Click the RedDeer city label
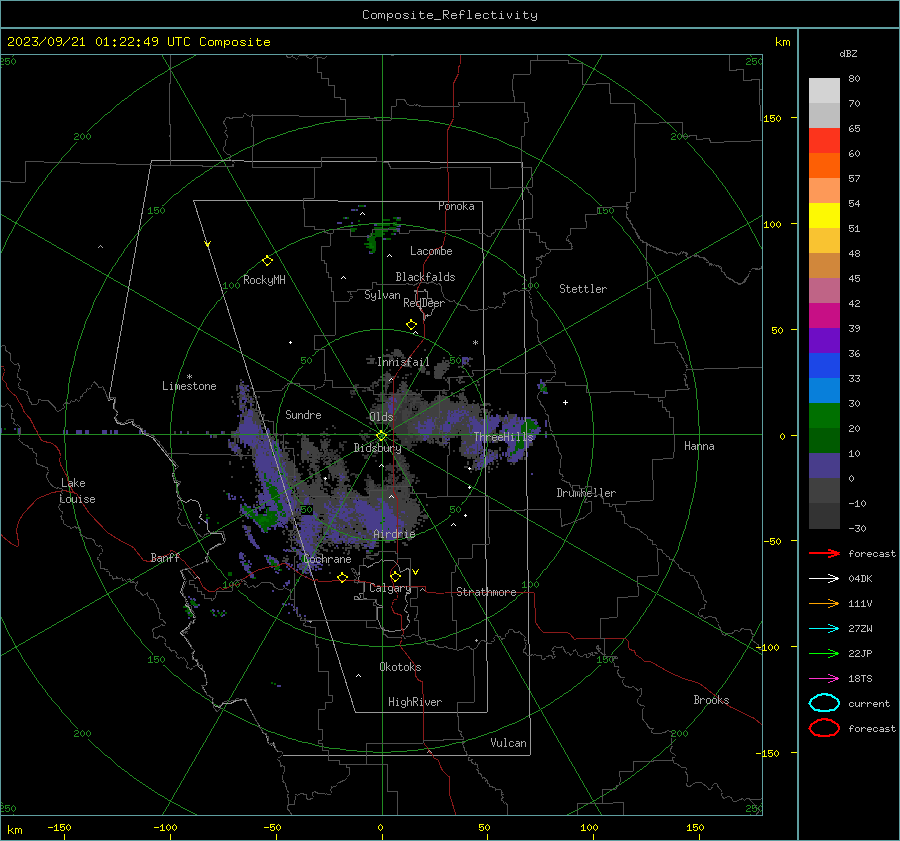Image resolution: width=900 pixels, height=841 pixels. point(424,303)
